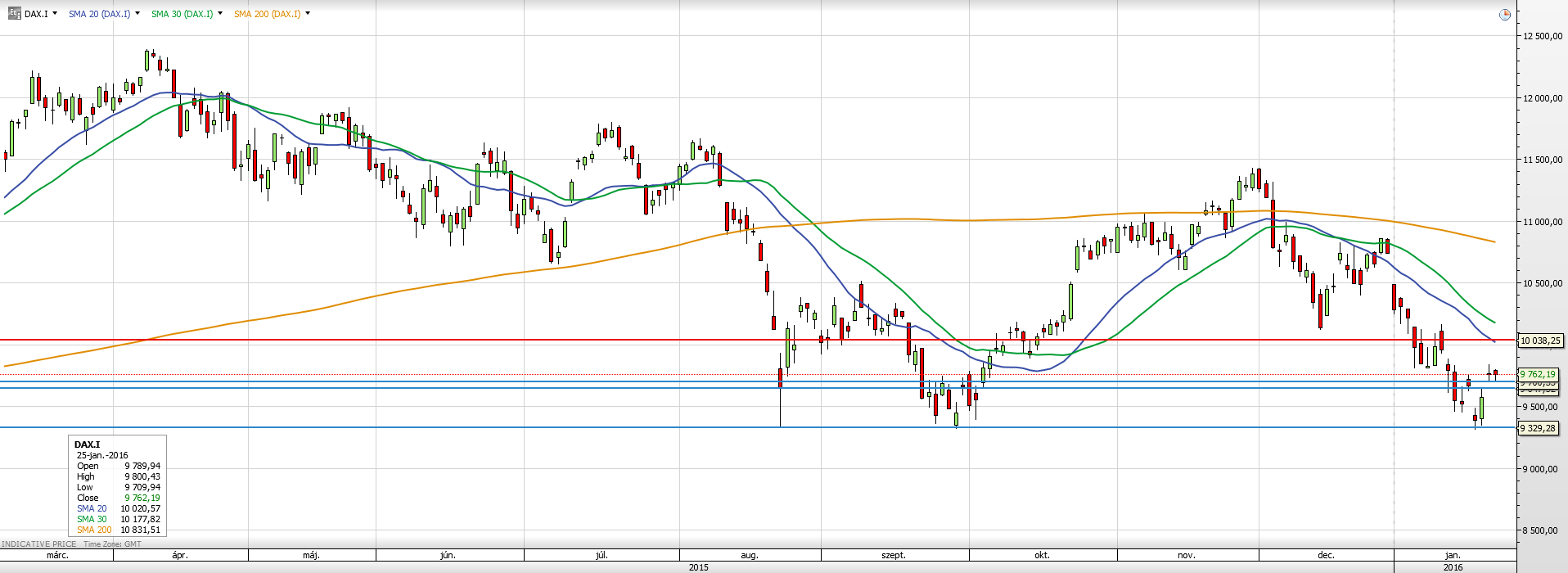Click the 11 500,00 price axis label

(x=1543, y=160)
